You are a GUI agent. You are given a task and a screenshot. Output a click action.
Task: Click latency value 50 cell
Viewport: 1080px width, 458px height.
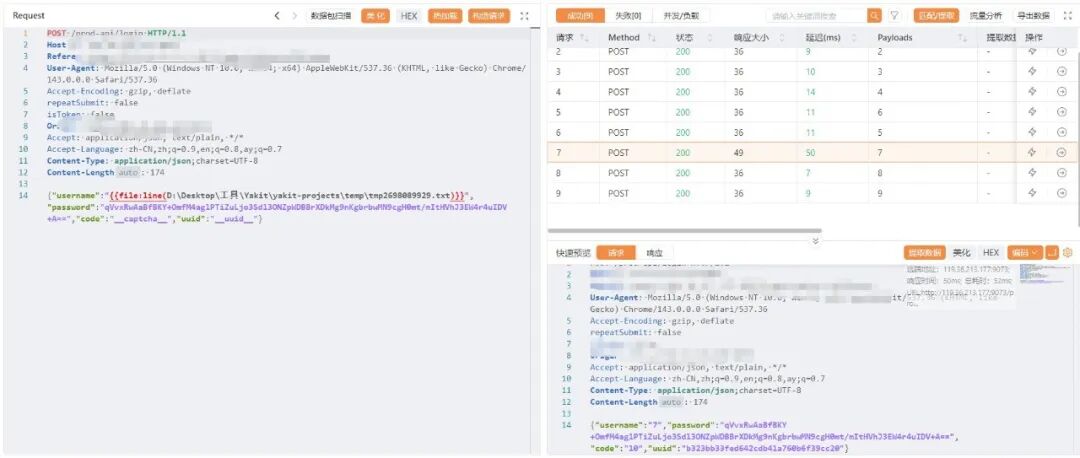pyautogui.click(x=811, y=152)
